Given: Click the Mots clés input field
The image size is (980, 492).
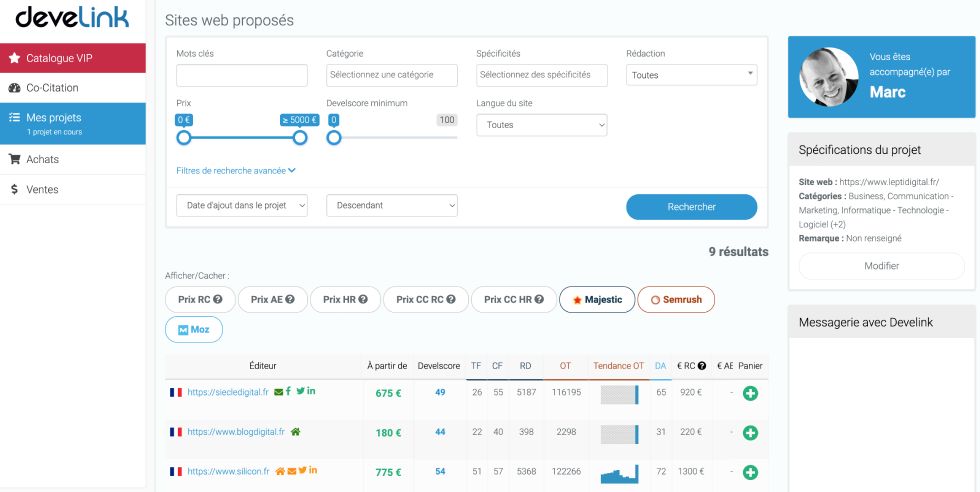Looking at the screenshot, I should pyautogui.click(x=242, y=75).
